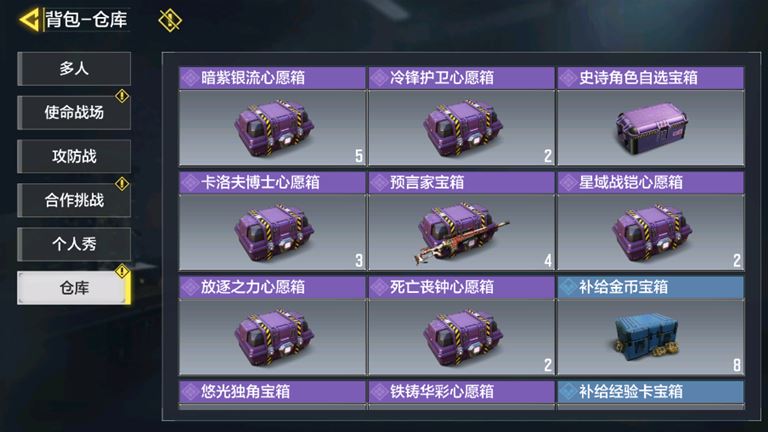Open the 暗紫银流心愿箱 purple crate
This screenshot has width=768, height=432.
pos(272,117)
